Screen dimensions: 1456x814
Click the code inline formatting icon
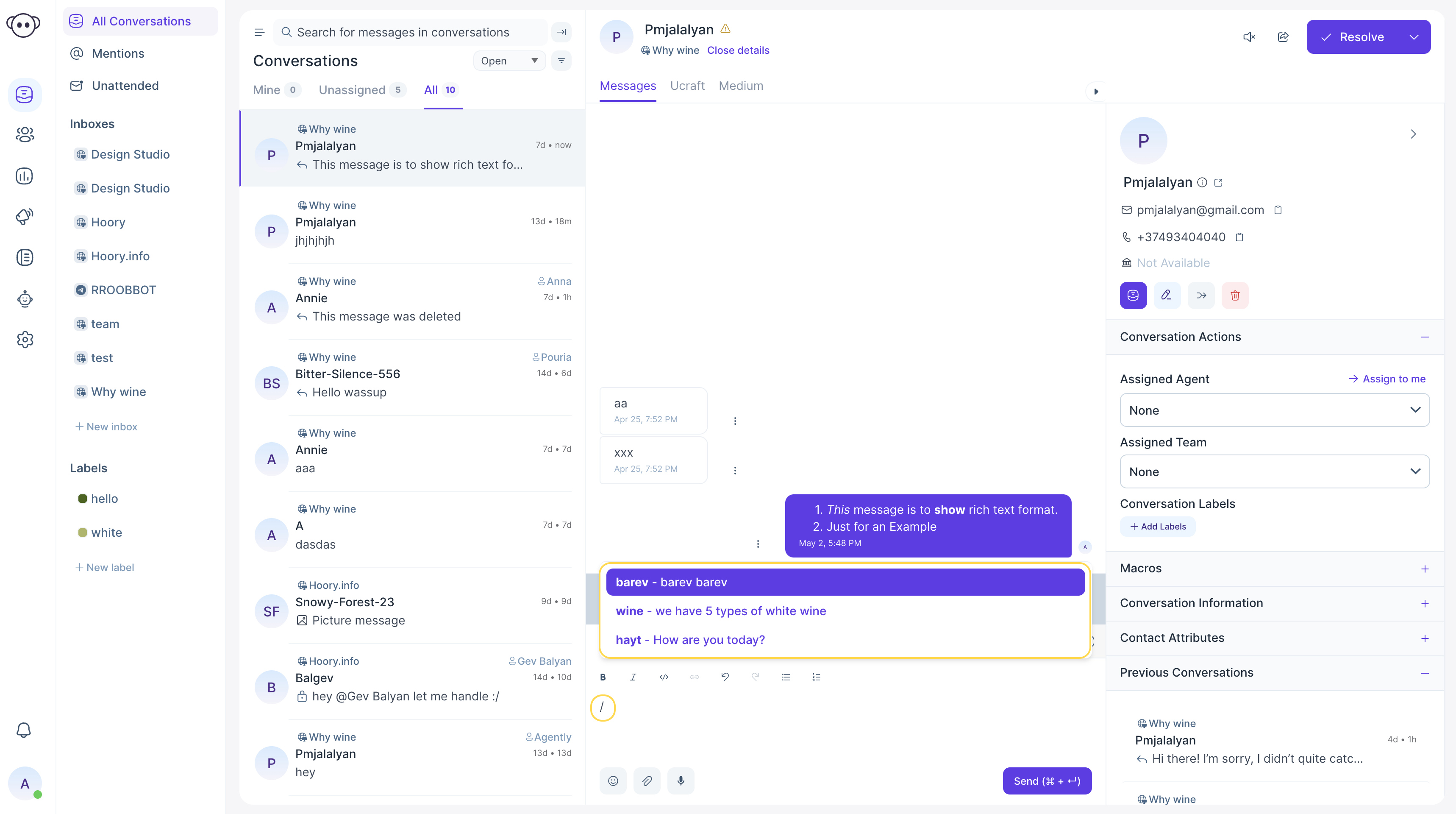[663, 677]
